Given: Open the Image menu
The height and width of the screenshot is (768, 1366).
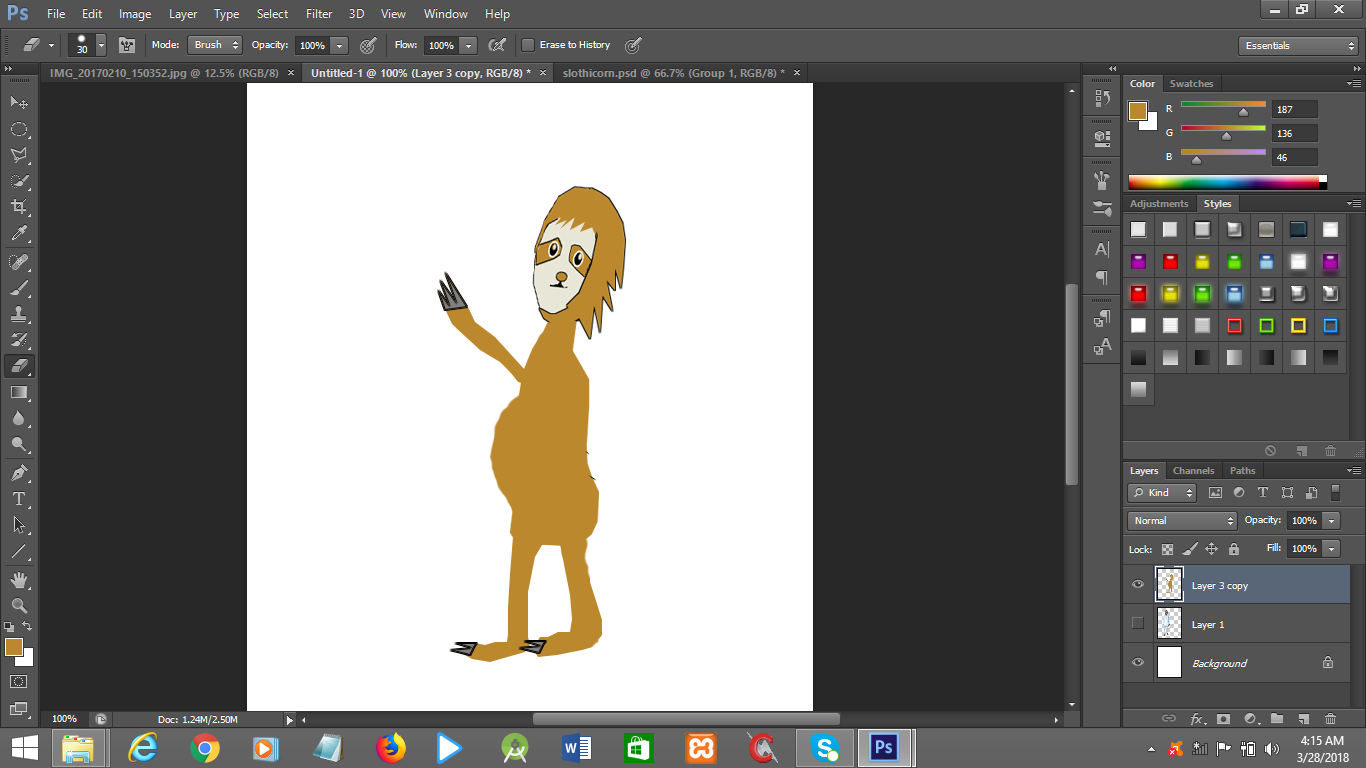Looking at the screenshot, I should coord(135,14).
